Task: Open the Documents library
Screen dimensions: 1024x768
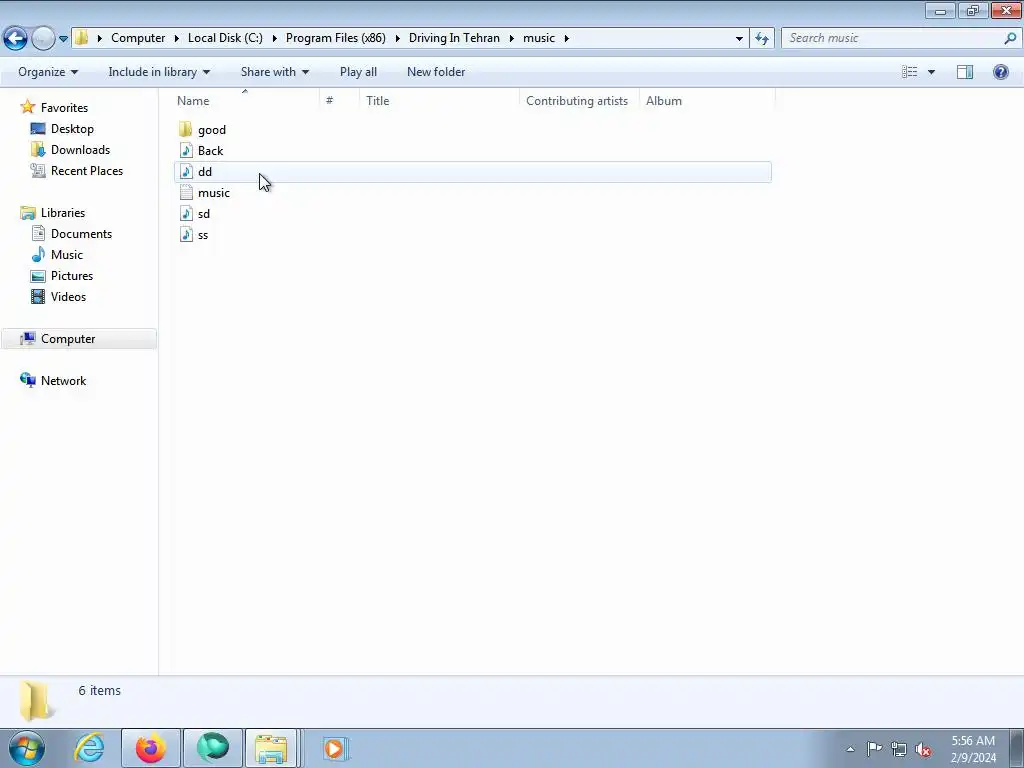Action: coord(81,234)
